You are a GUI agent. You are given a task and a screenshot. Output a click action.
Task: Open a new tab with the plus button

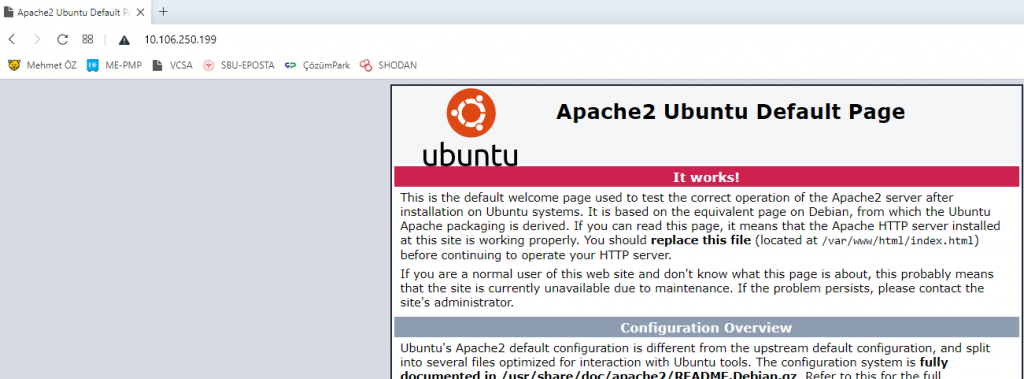click(x=163, y=12)
